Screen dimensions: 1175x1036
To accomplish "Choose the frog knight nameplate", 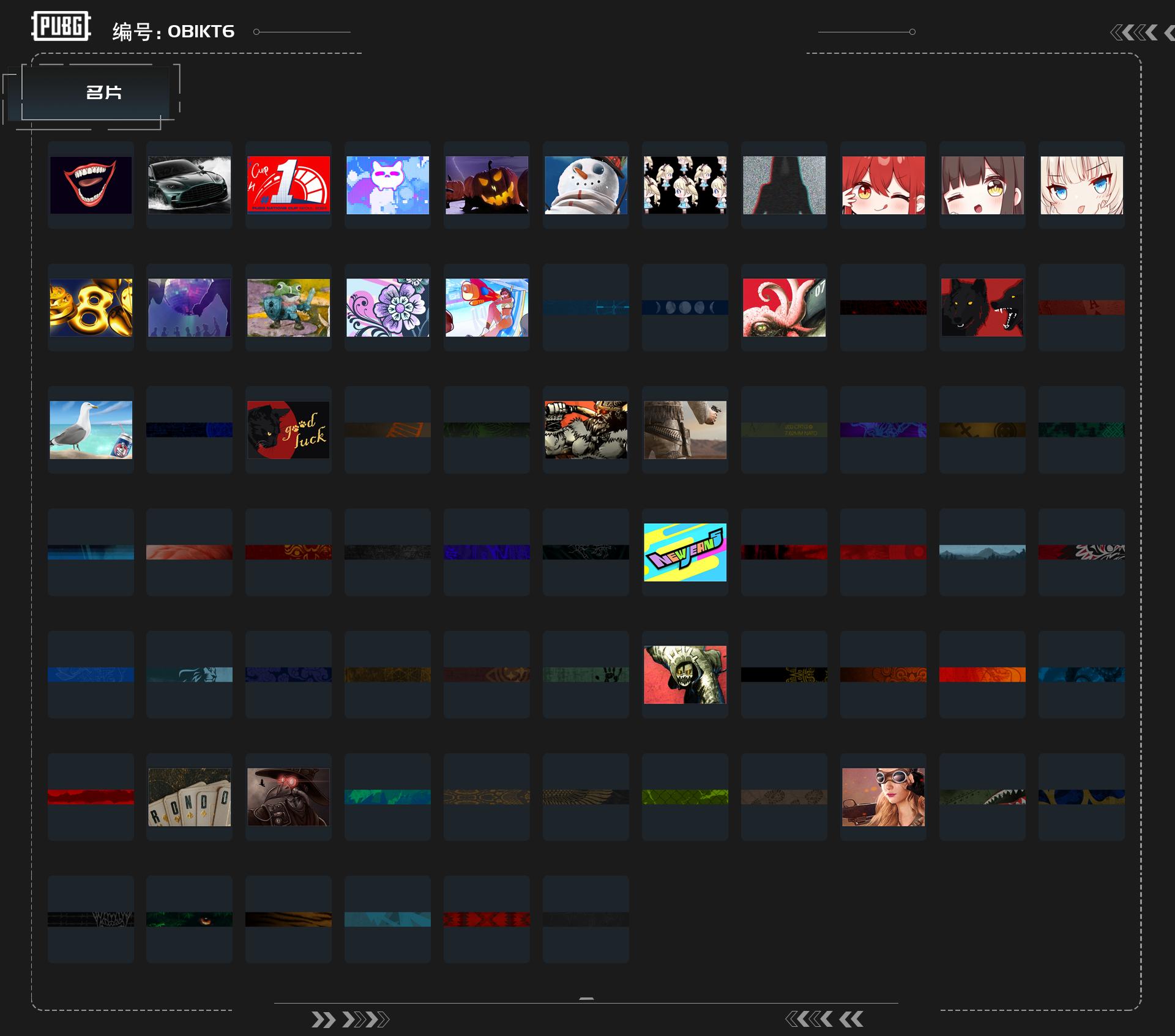I will click(x=289, y=307).
